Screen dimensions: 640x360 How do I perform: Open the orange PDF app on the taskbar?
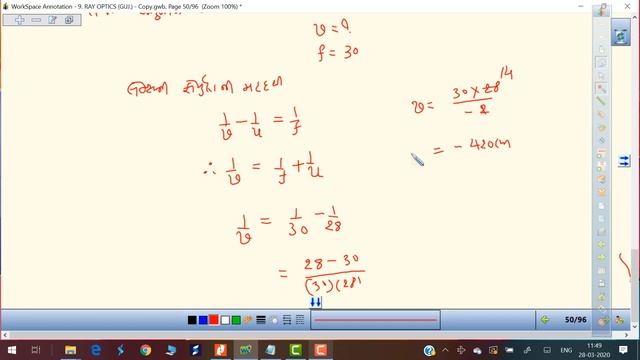pos(220,350)
